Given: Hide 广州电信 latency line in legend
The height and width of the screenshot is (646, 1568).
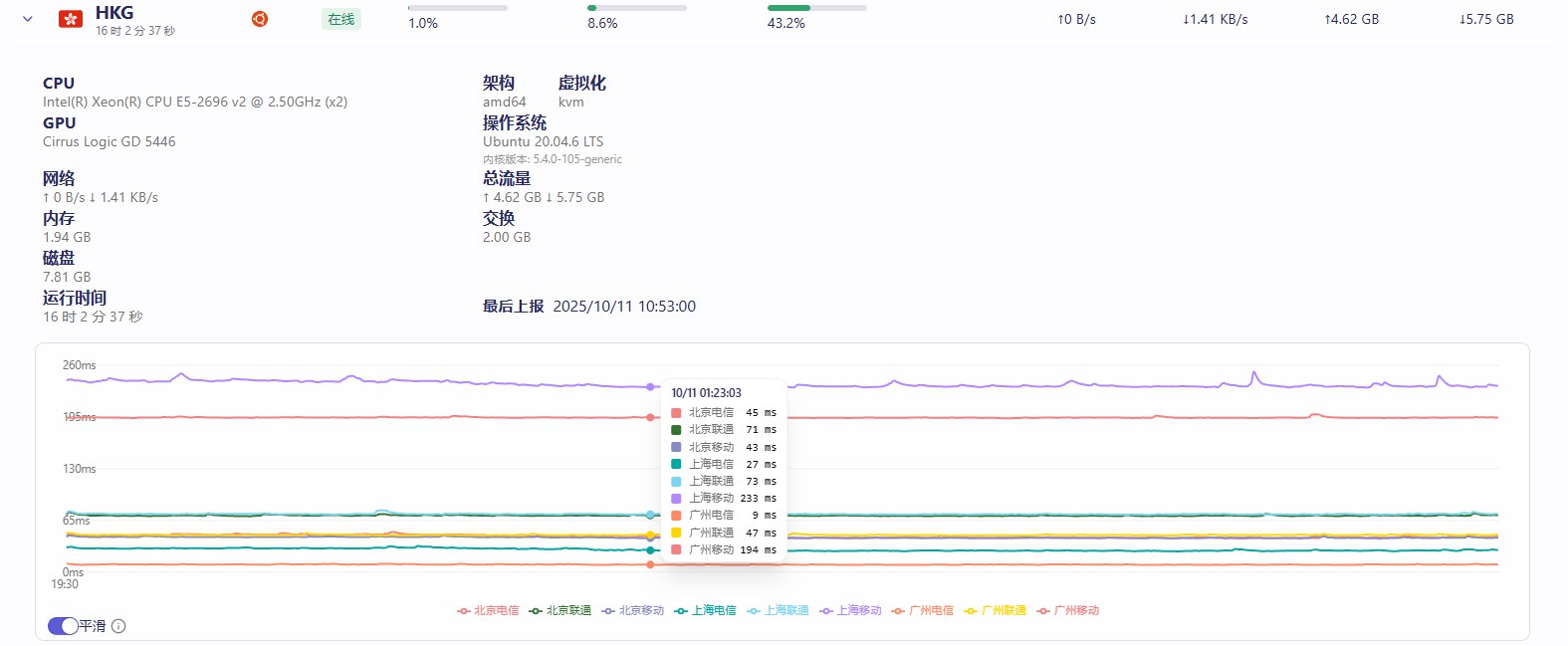Looking at the screenshot, I should click(923, 611).
